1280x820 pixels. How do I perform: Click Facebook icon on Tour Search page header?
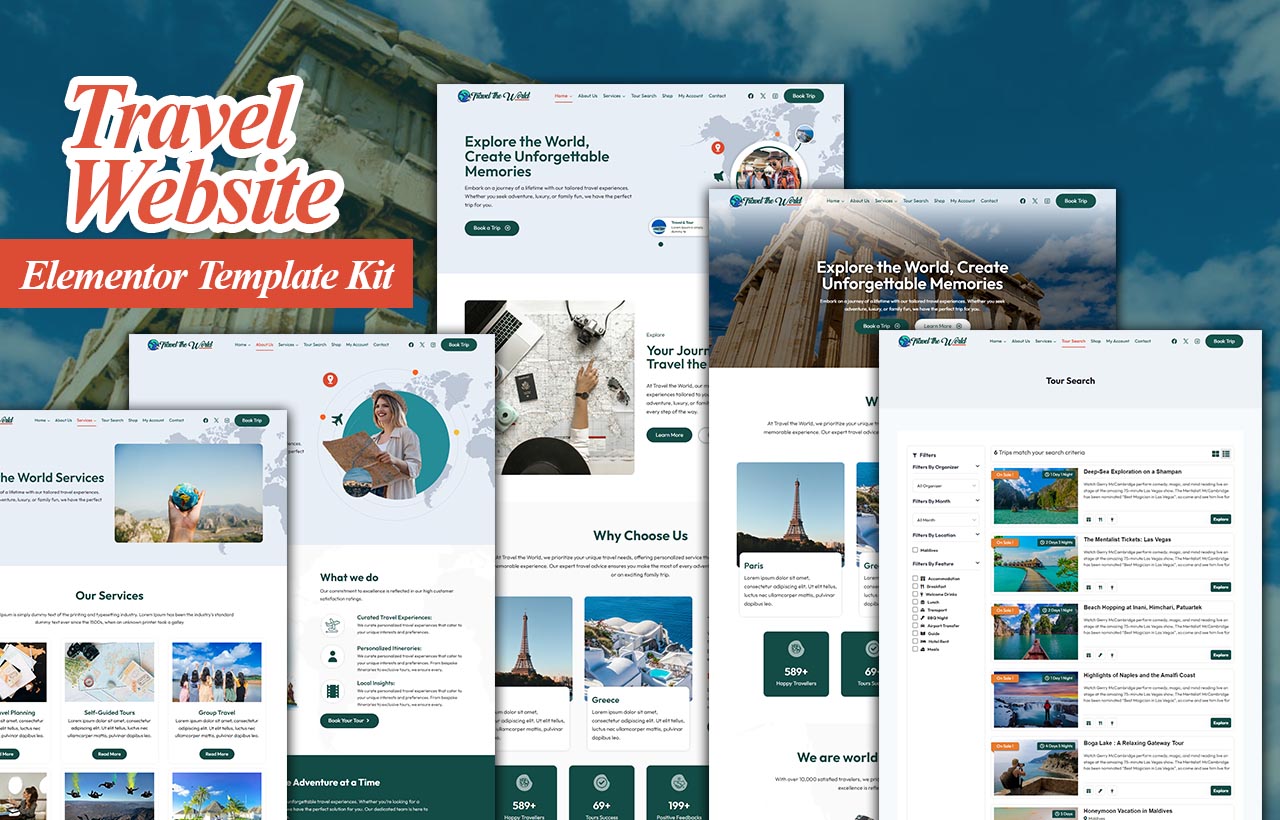point(1176,341)
